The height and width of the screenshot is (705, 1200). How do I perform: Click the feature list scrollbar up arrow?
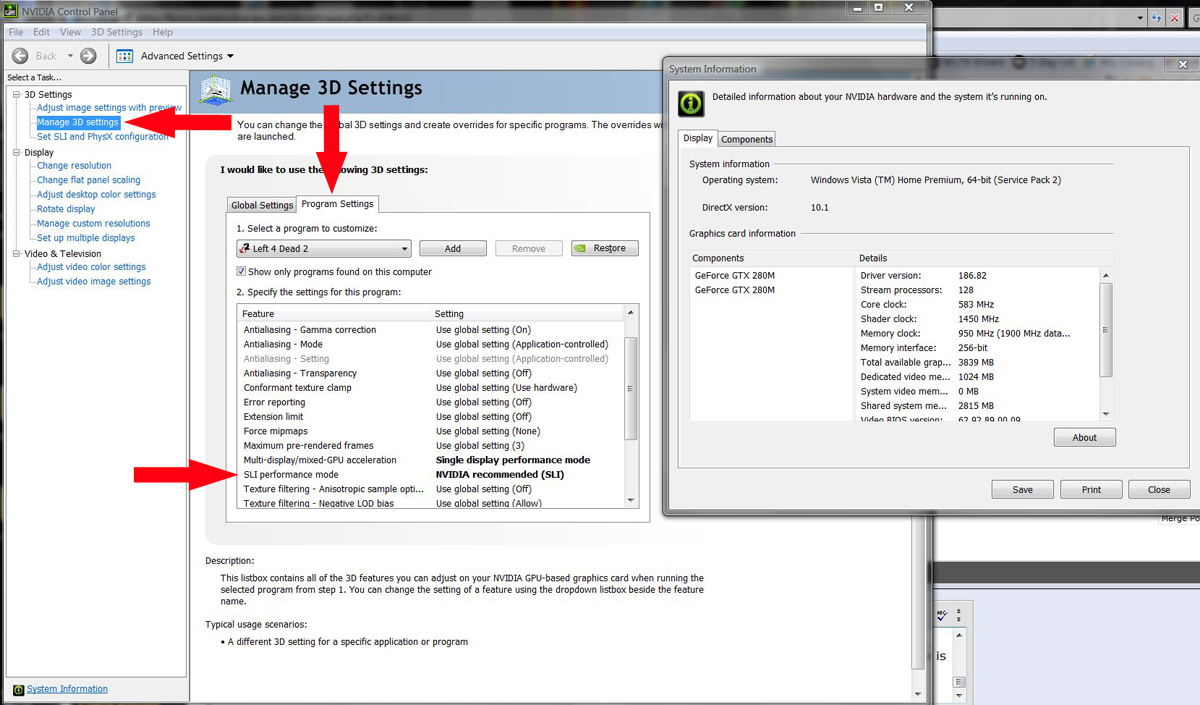[x=631, y=313]
